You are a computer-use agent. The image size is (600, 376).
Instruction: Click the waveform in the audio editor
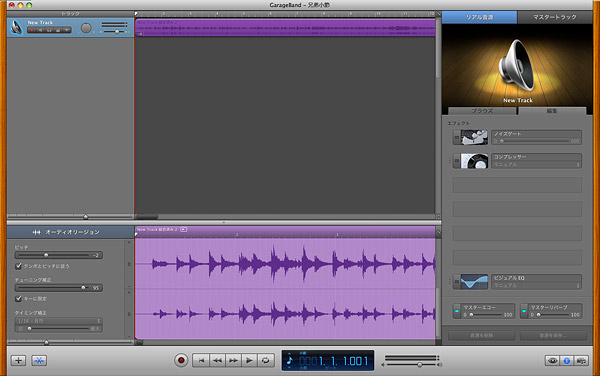pyautogui.click(x=285, y=289)
